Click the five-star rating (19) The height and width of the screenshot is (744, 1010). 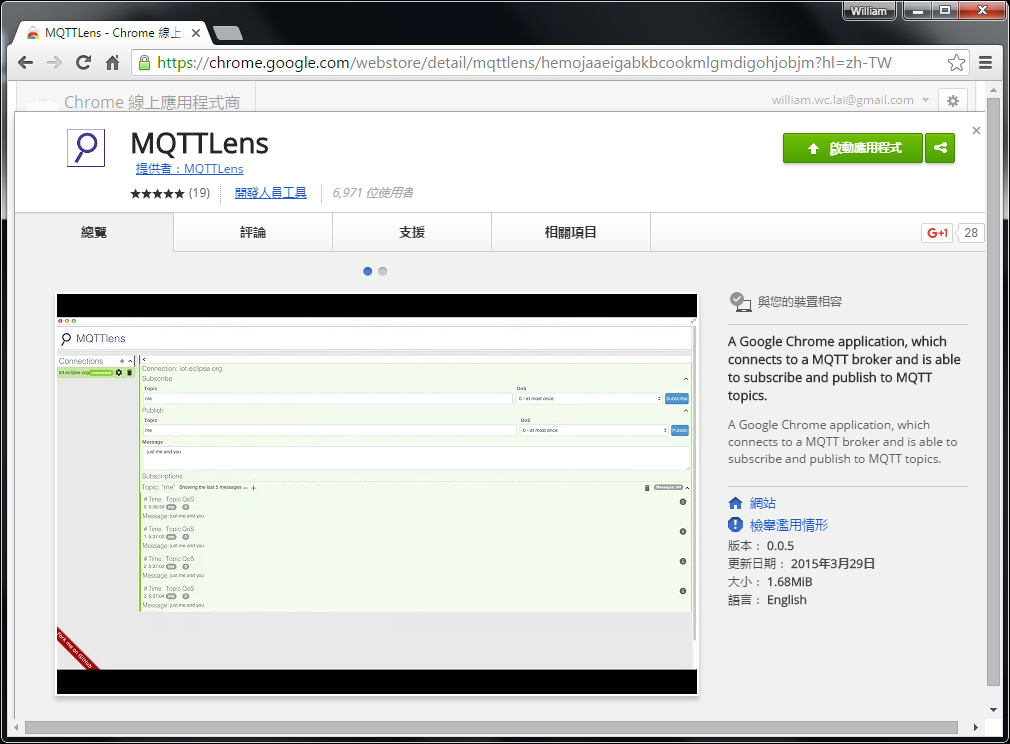coord(170,193)
